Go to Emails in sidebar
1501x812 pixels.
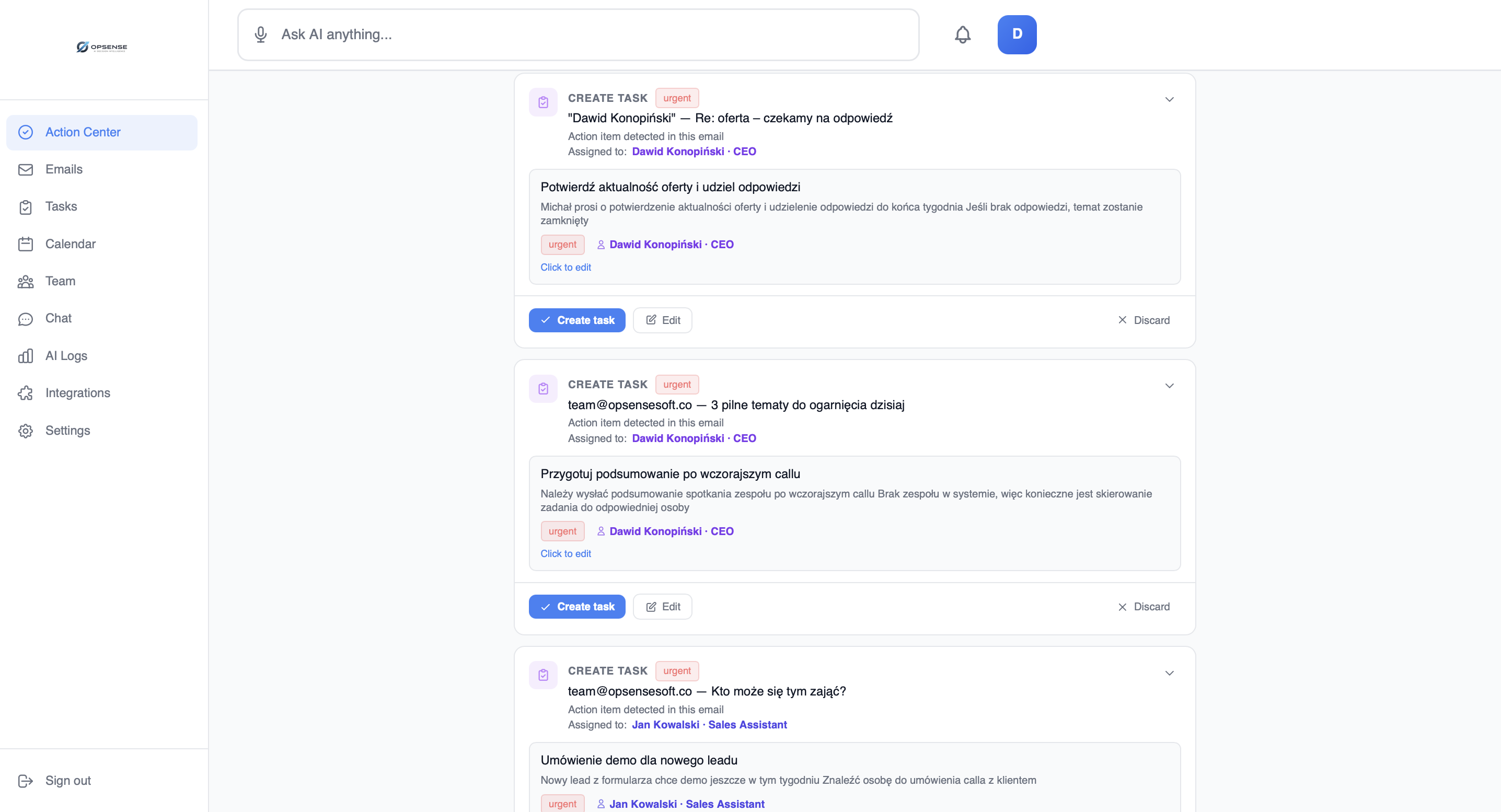[x=64, y=169]
